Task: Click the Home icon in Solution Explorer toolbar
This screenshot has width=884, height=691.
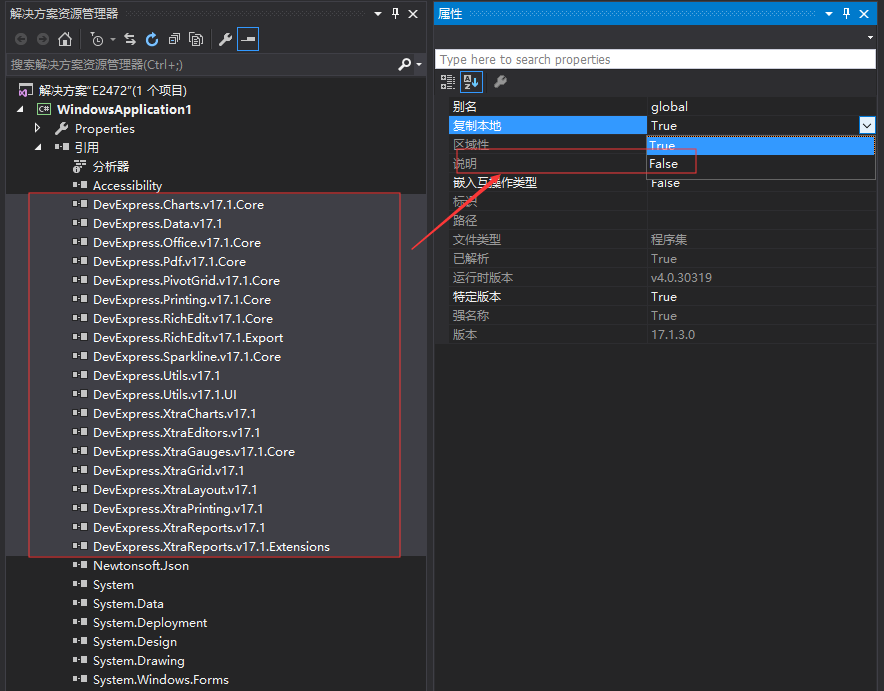Action: (65, 39)
